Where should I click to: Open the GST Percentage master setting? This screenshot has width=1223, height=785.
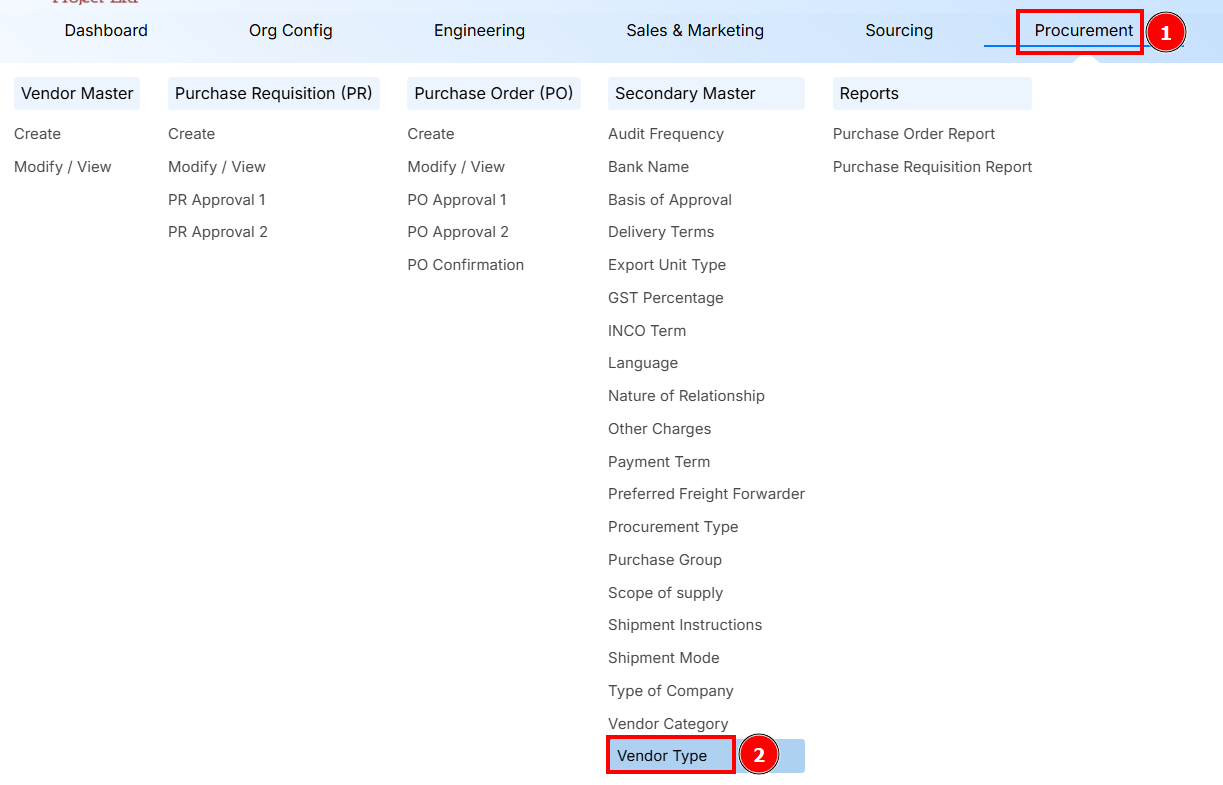click(665, 297)
